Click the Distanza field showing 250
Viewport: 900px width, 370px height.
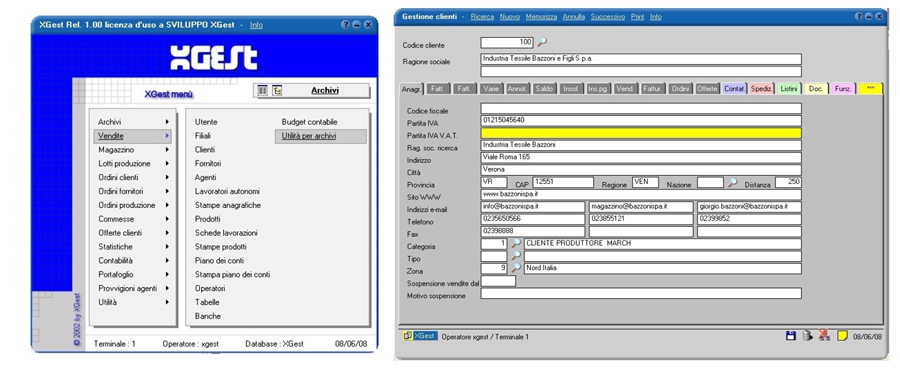point(788,182)
